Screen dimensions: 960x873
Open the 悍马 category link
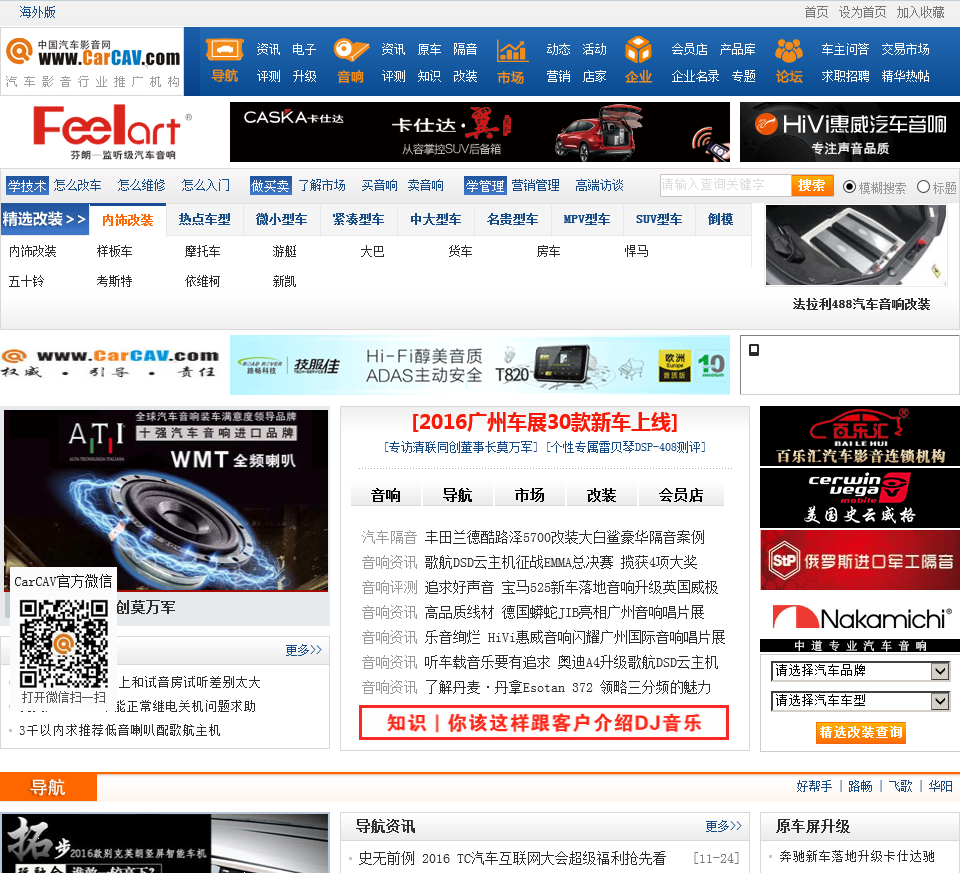[x=636, y=251]
